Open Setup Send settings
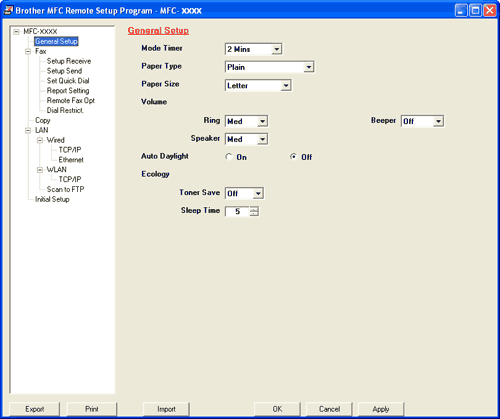The image size is (500, 419). pyautogui.click(x=64, y=71)
